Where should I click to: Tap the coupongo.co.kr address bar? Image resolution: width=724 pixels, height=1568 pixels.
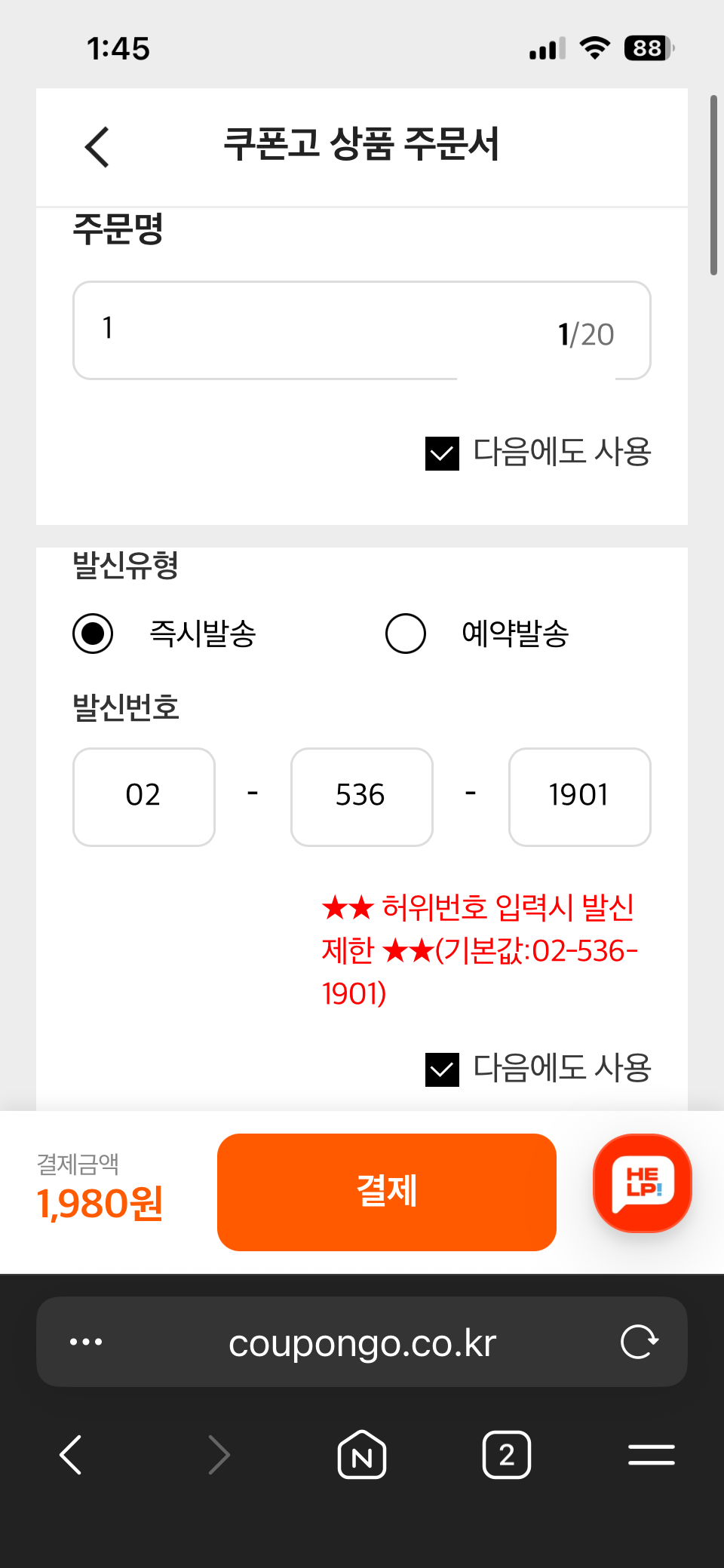coord(362,1342)
